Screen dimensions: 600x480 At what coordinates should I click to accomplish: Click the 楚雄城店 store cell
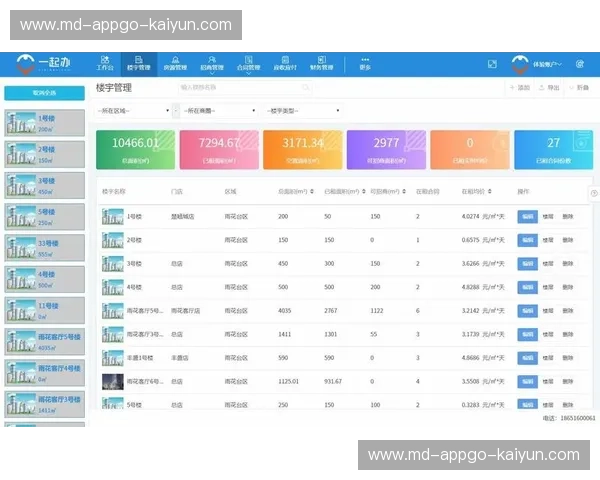tap(183, 217)
